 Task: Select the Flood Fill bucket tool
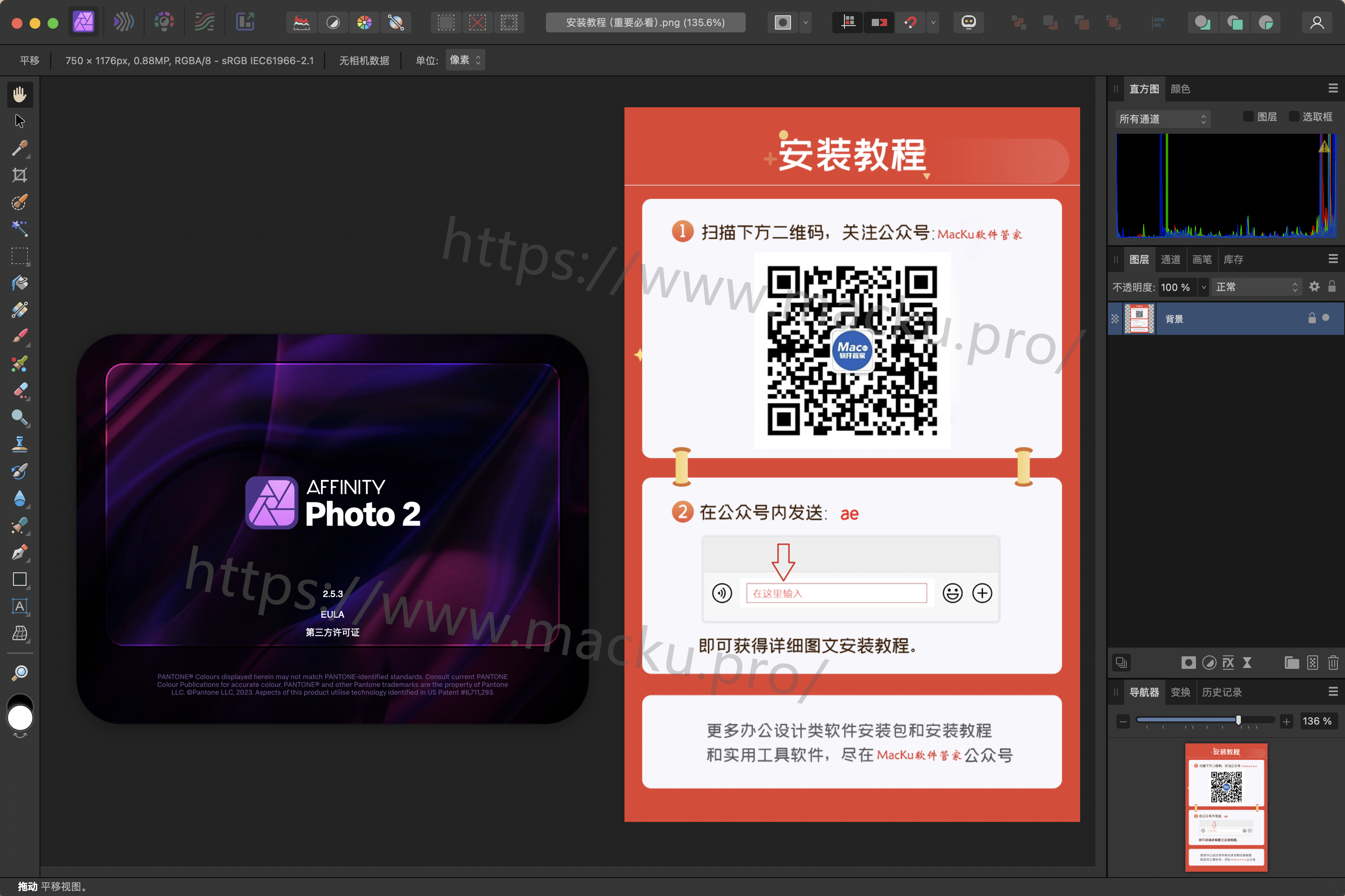pos(20,283)
